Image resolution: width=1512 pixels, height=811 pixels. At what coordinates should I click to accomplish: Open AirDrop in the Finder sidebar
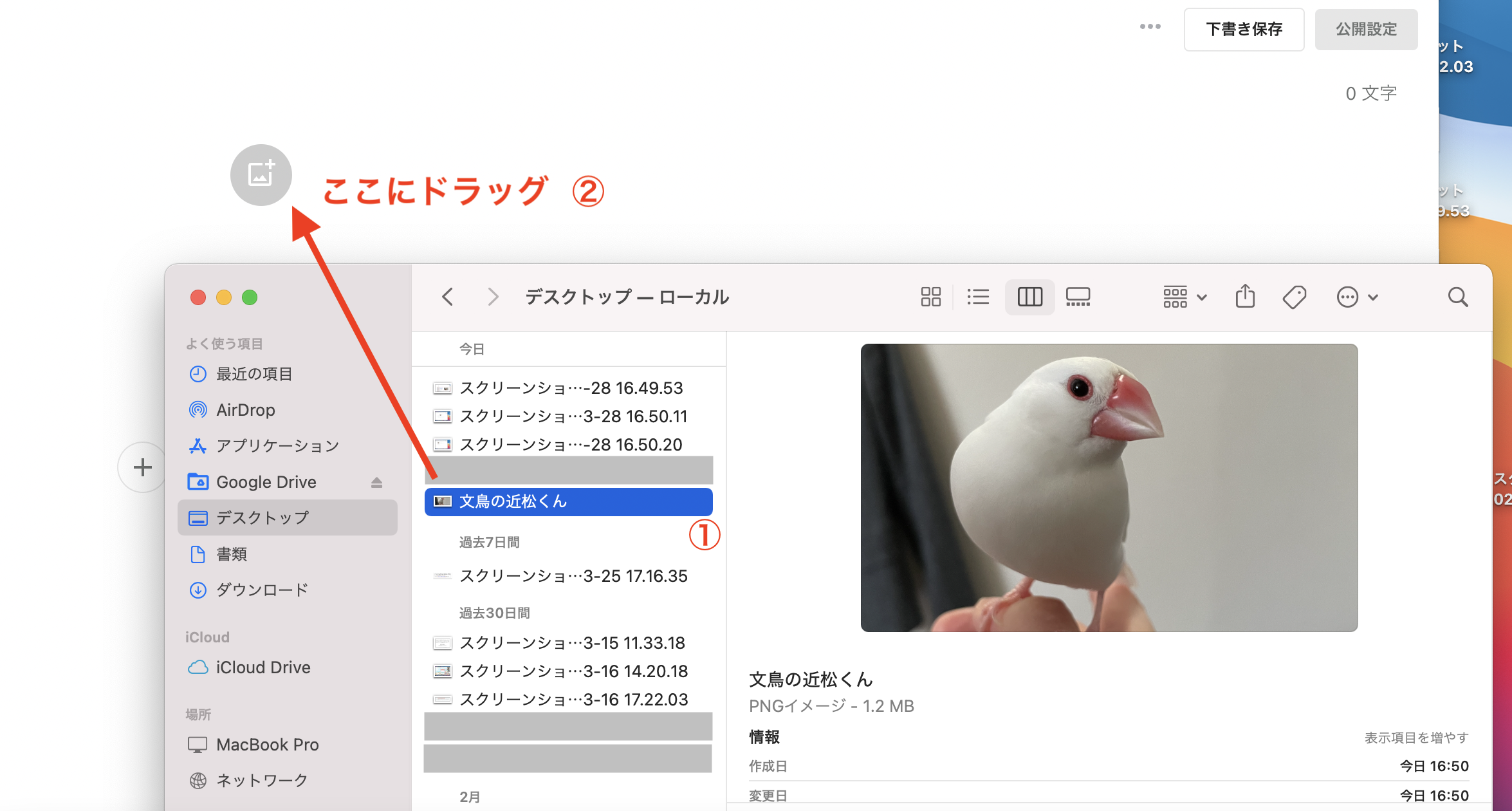pos(245,410)
